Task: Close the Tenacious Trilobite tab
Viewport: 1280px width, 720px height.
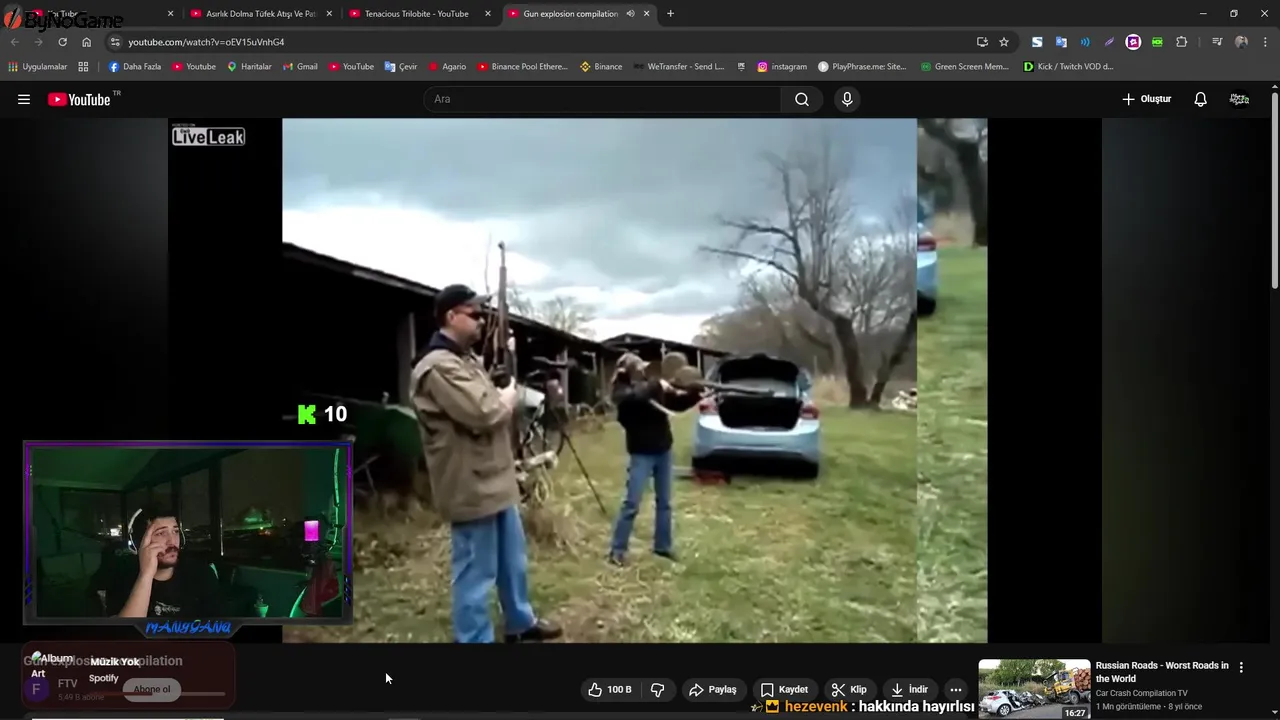Action: pos(488,14)
